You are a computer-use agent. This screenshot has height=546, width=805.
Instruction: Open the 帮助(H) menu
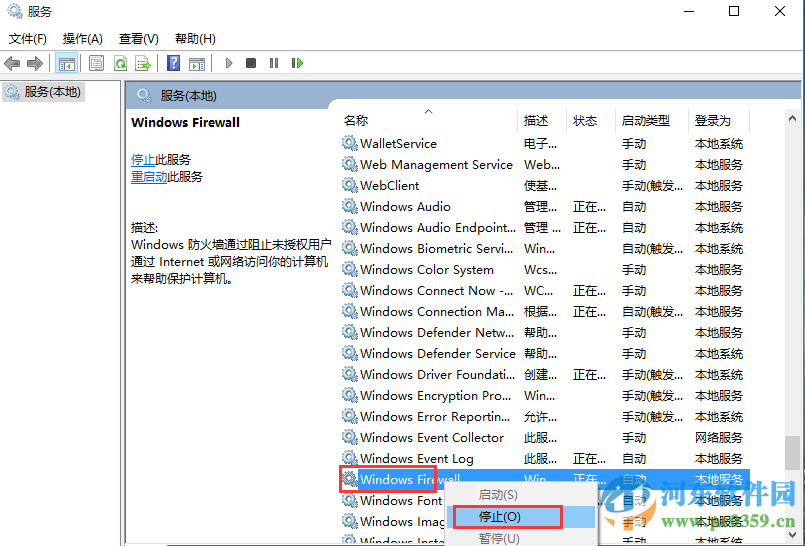195,39
